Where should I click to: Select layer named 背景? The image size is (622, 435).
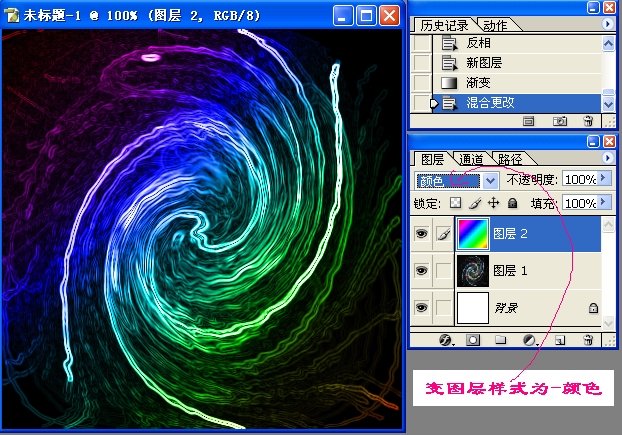click(506, 308)
